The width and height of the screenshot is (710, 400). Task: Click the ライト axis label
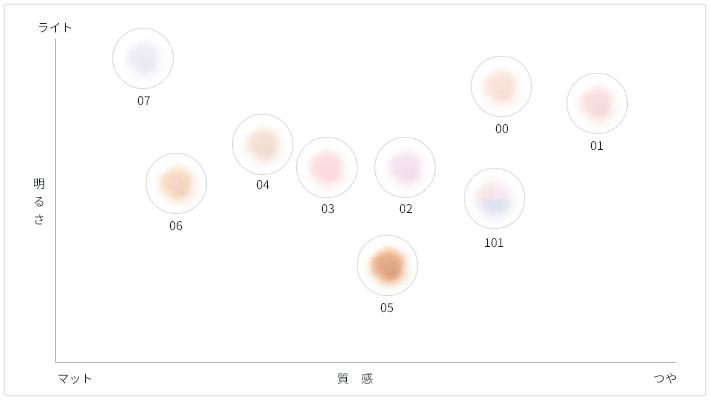coord(55,27)
